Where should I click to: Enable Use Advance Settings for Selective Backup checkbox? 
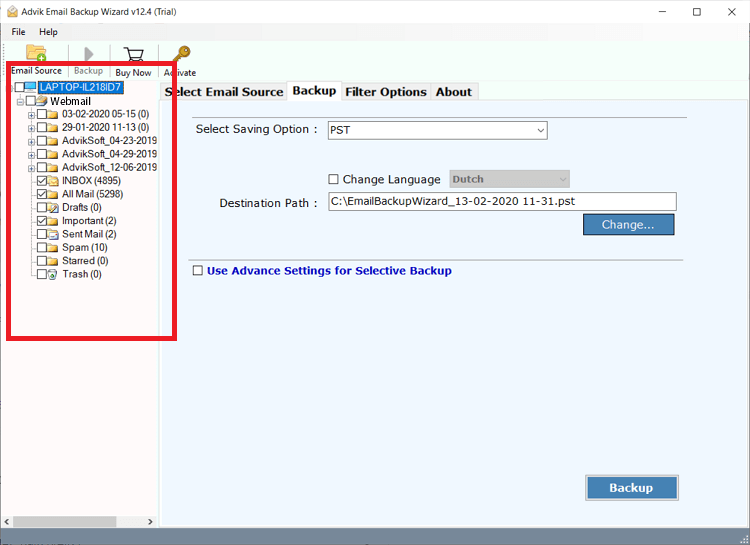pos(198,271)
